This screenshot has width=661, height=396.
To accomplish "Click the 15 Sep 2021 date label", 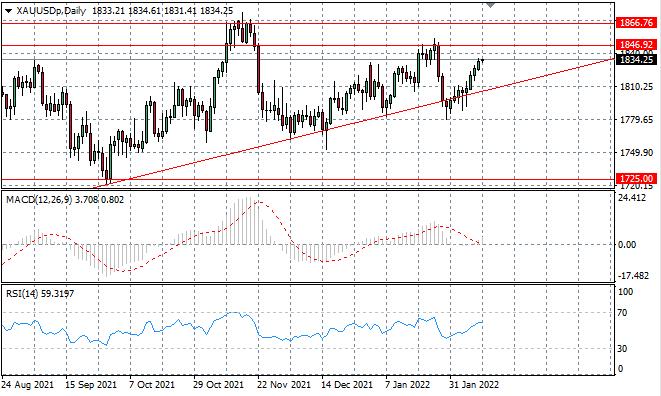I will 91,385.
